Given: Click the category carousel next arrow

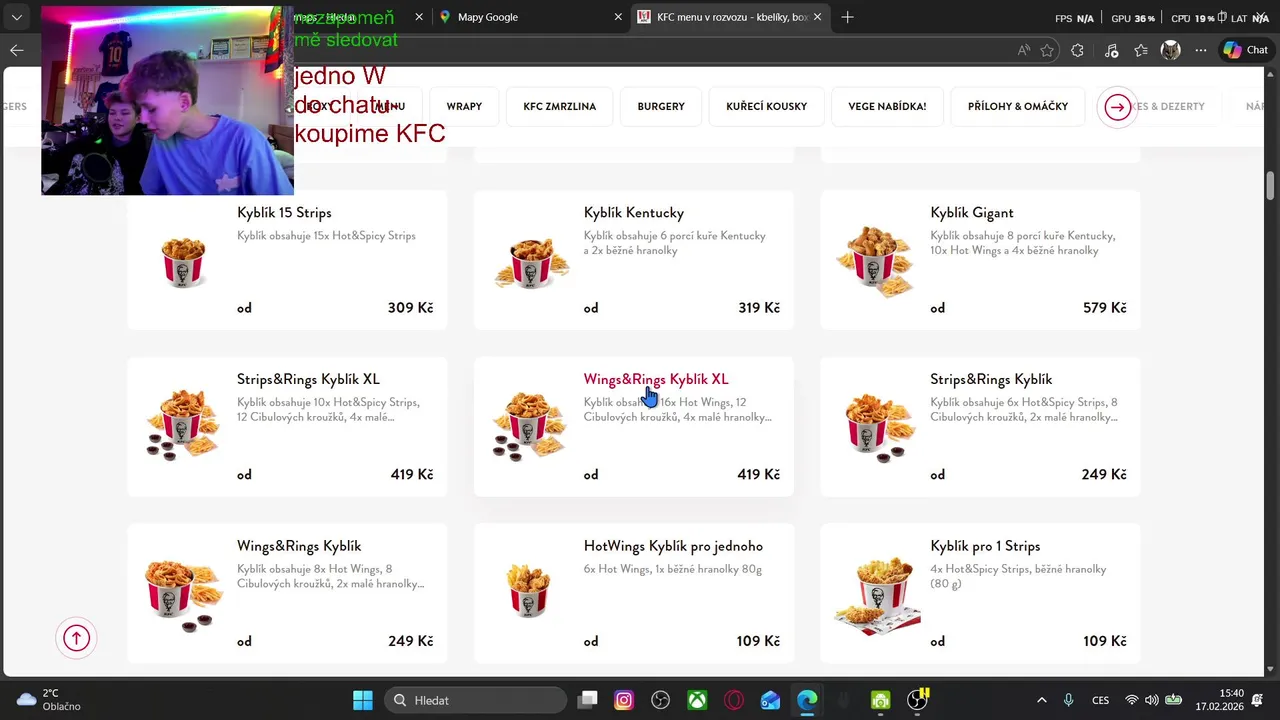Looking at the screenshot, I should coord(1118,107).
